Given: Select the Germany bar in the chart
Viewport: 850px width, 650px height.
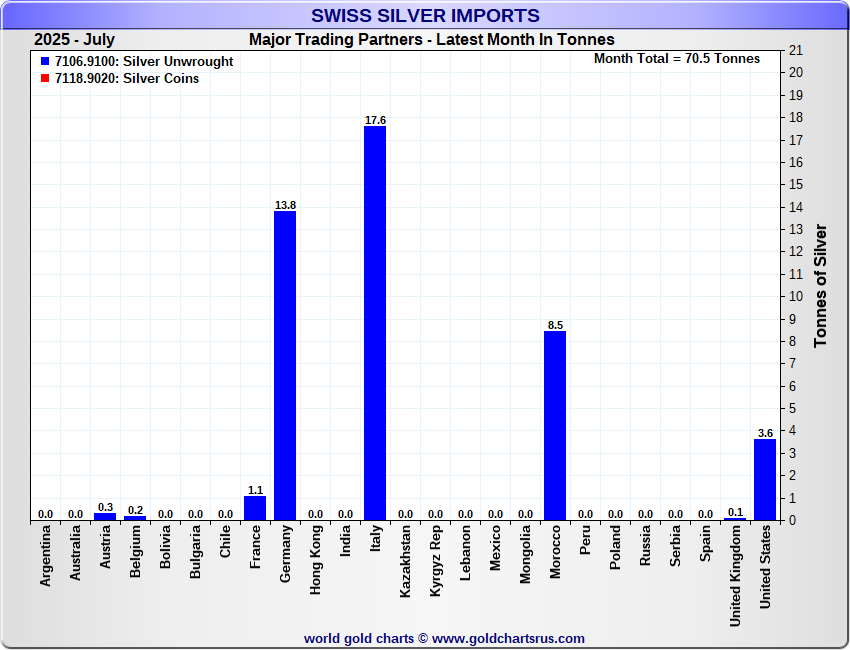Looking at the screenshot, I should click(x=285, y=365).
